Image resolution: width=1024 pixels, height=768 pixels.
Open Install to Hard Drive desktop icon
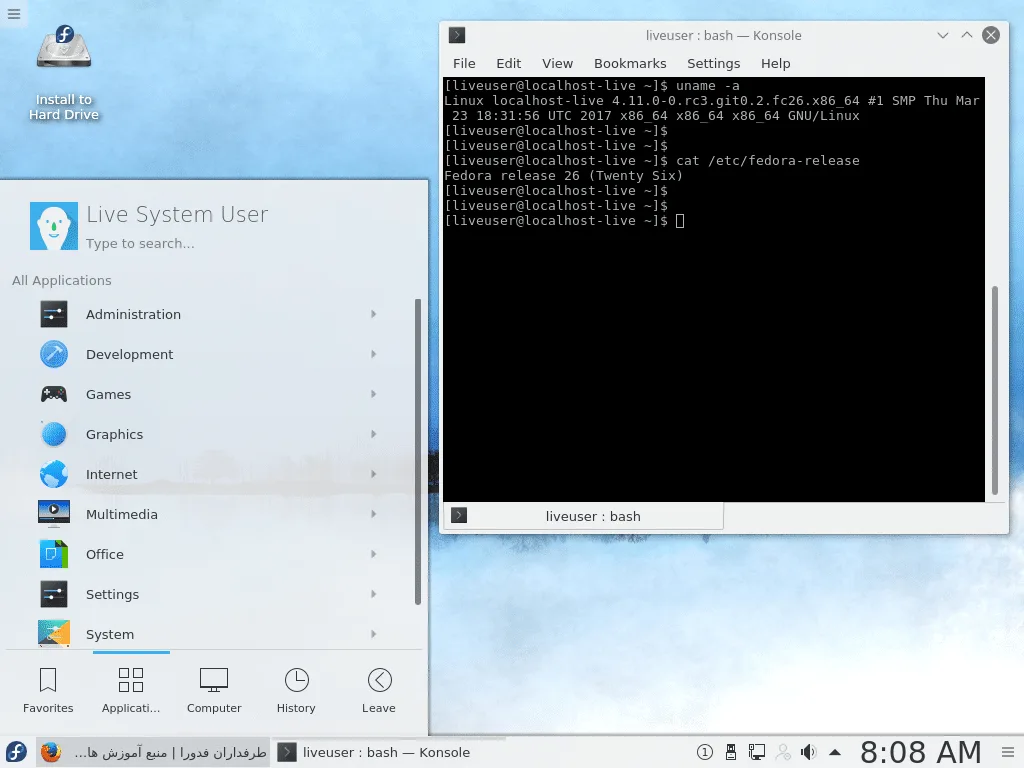[63, 73]
